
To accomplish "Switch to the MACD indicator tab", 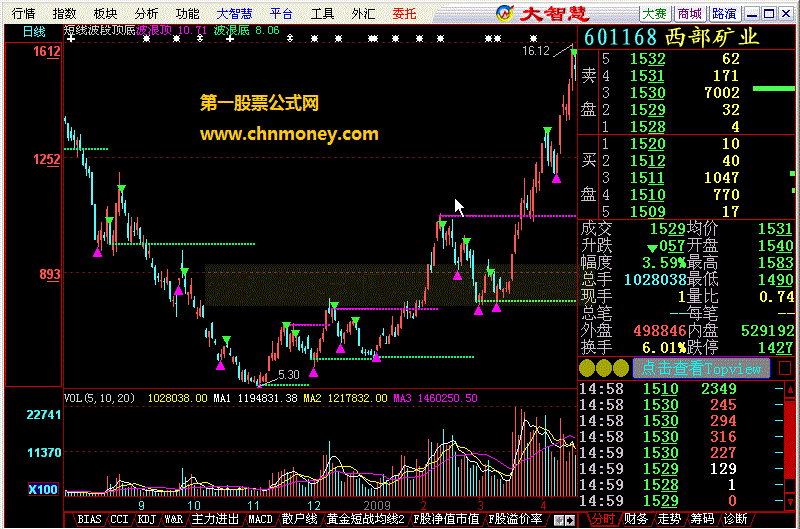I will tap(260, 519).
